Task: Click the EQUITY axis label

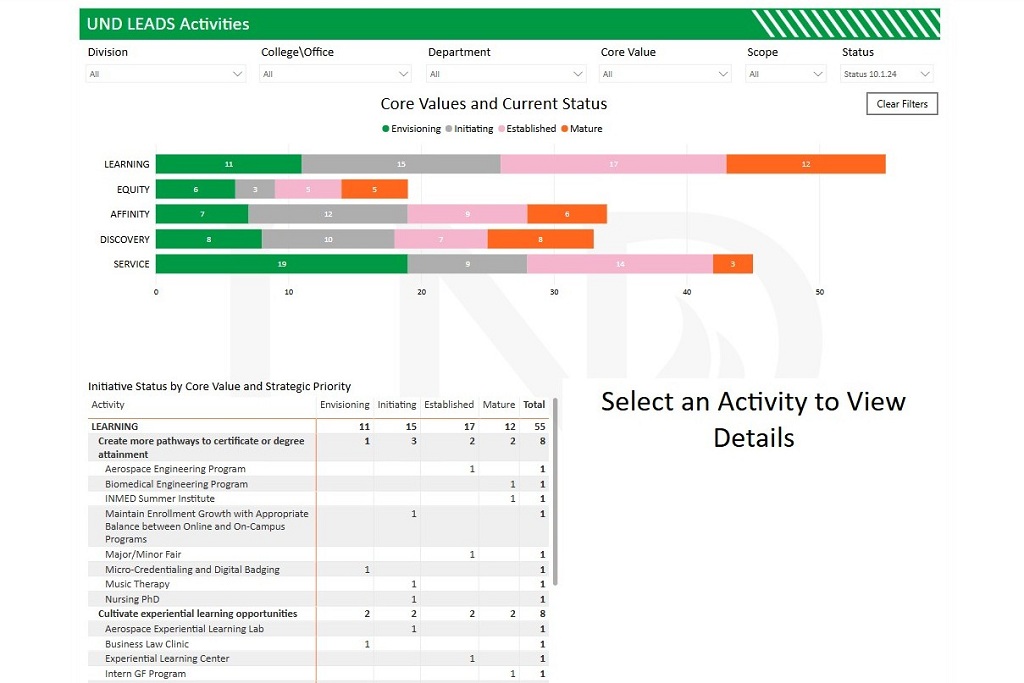Action: coord(131,188)
